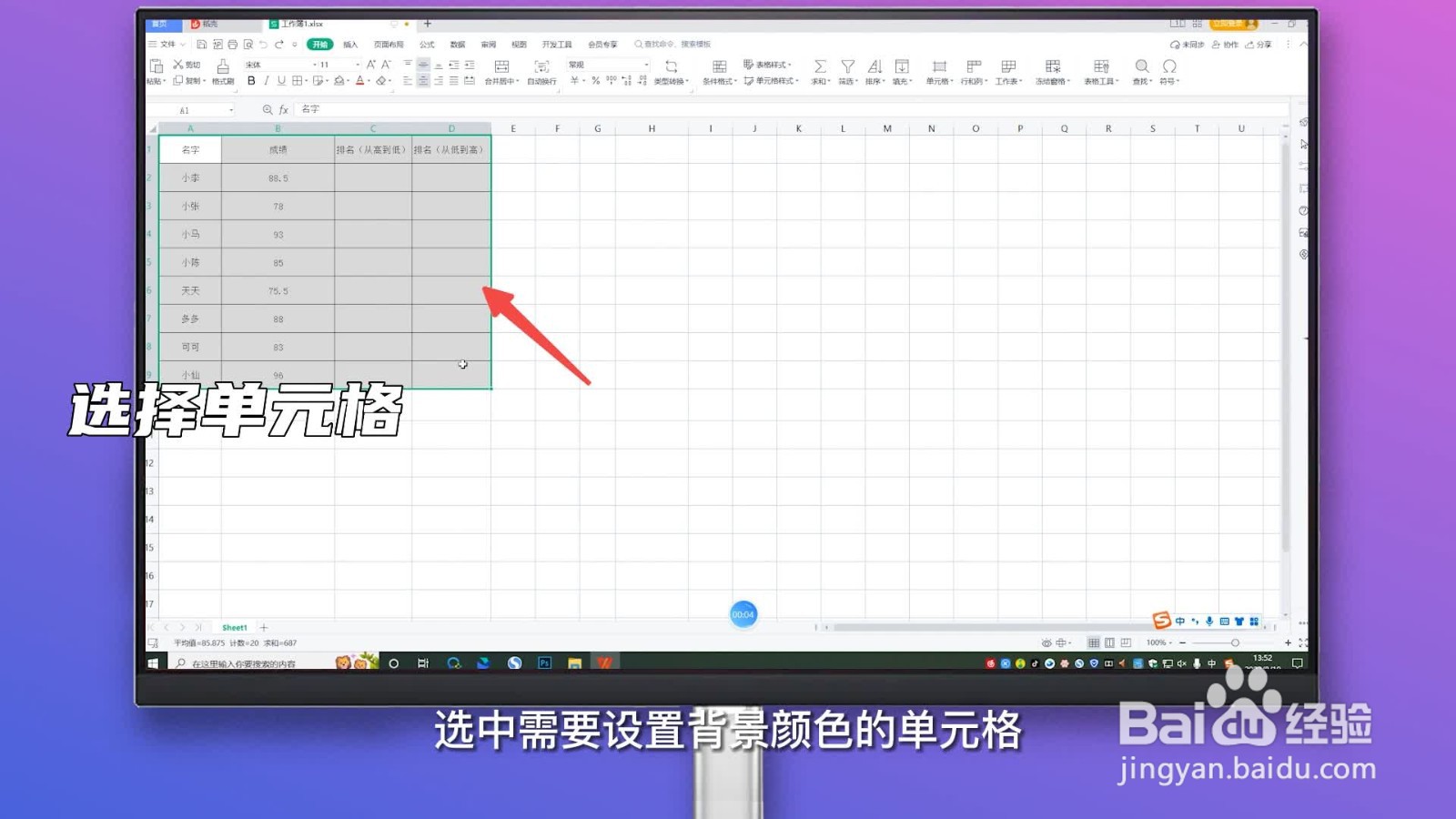The image size is (1456, 819).
Task: Add a new sheet with the plus button
Action: (x=264, y=628)
